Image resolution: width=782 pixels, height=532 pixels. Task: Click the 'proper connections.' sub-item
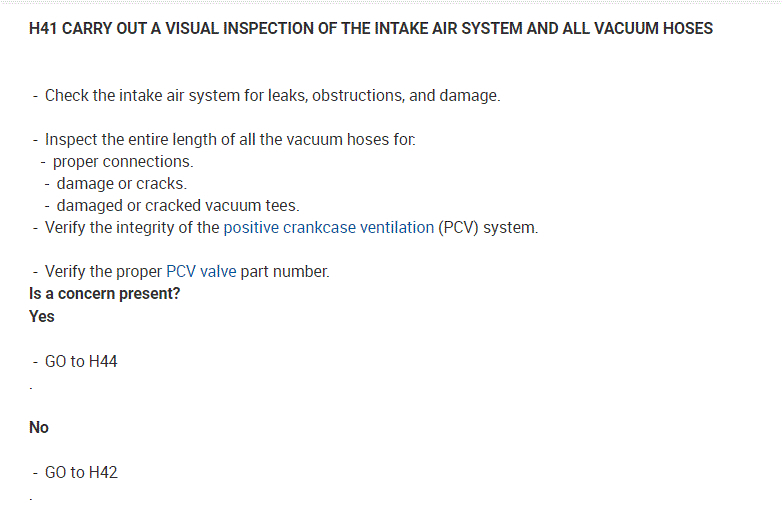coord(123,162)
